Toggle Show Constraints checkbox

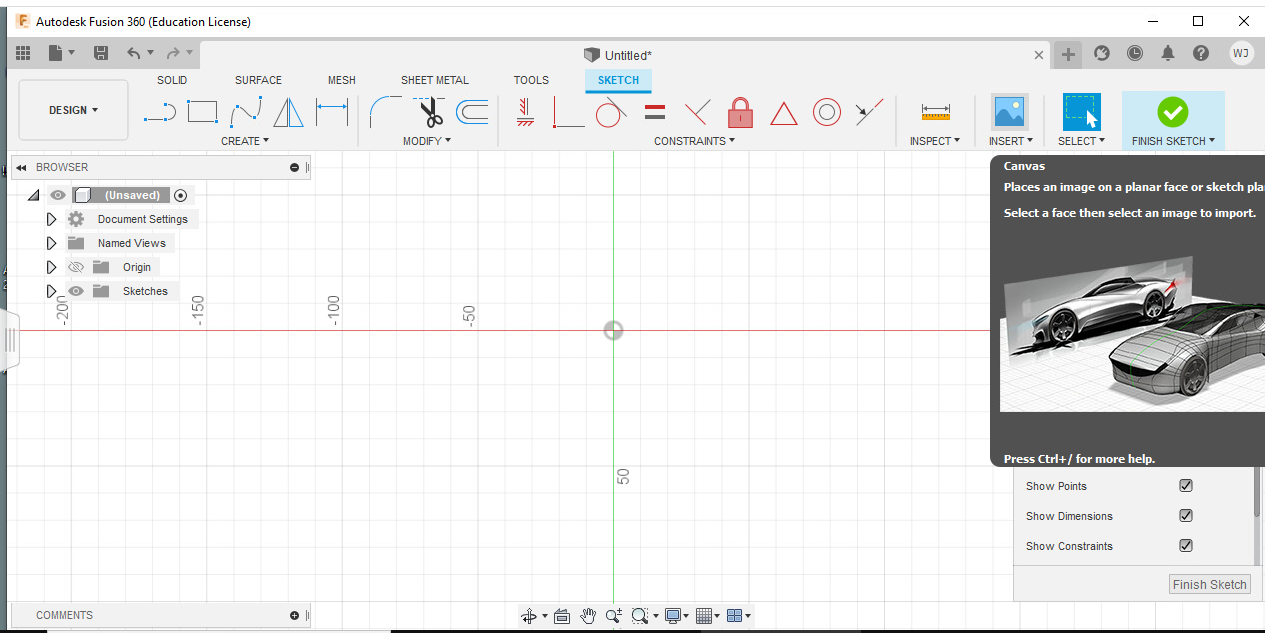[x=1186, y=546]
